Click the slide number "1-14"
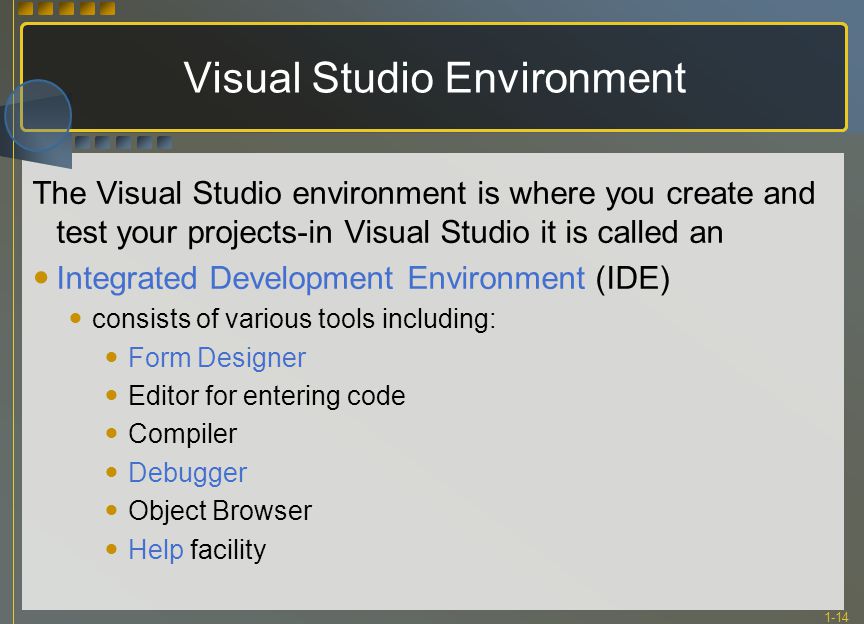The width and height of the screenshot is (864, 624). (x=836, y=617)
